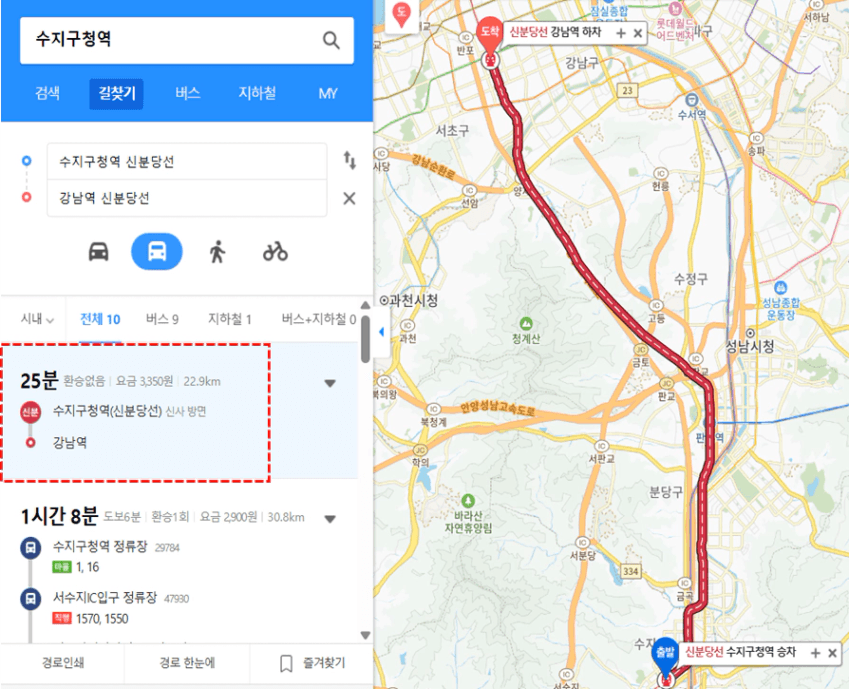Click the 경로인쇄 button
This screenshot has width=849, height=689.
(63, 663)
